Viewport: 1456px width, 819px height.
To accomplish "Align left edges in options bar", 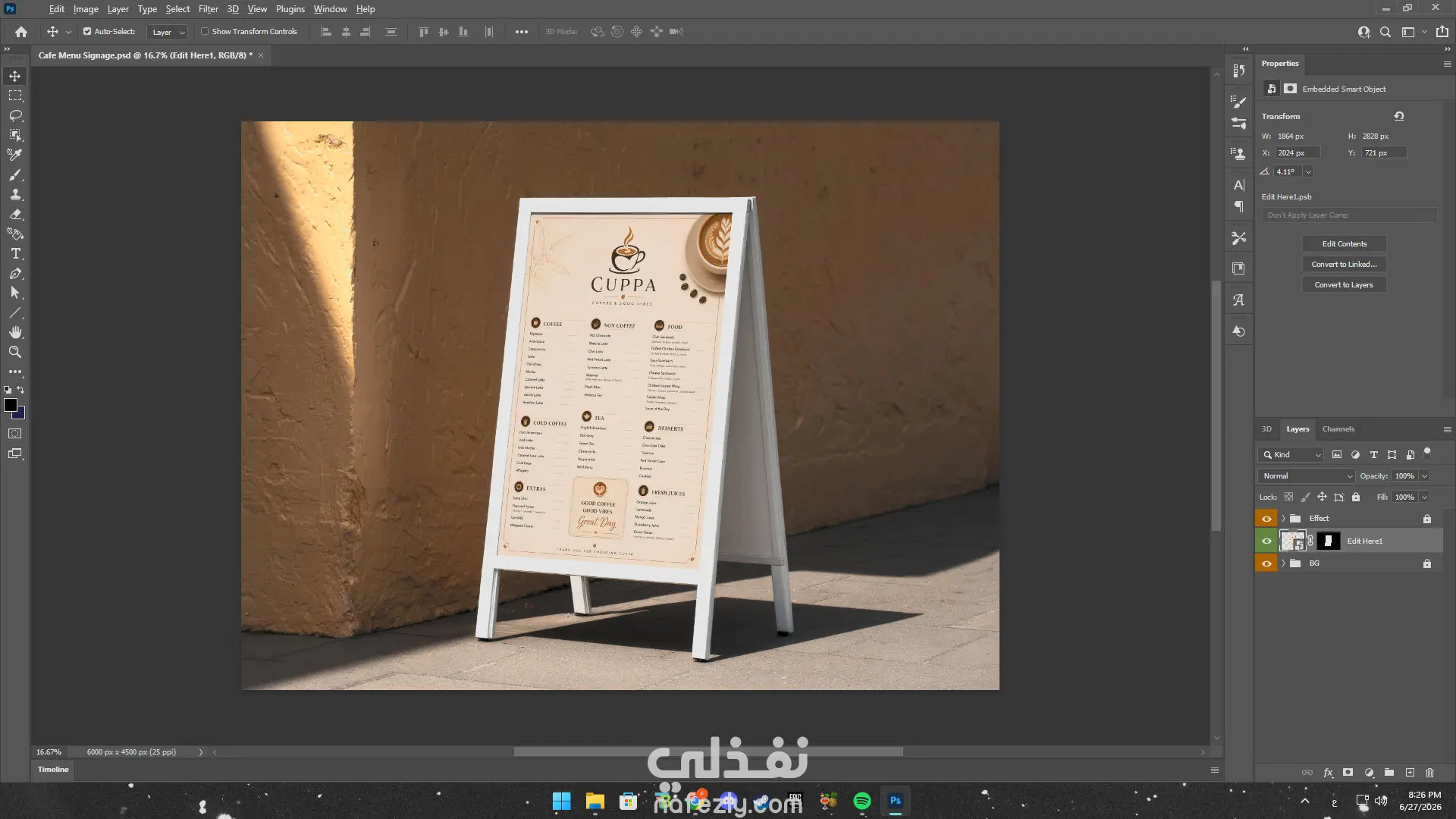I will pyautogui.click(x=326, y=32).
